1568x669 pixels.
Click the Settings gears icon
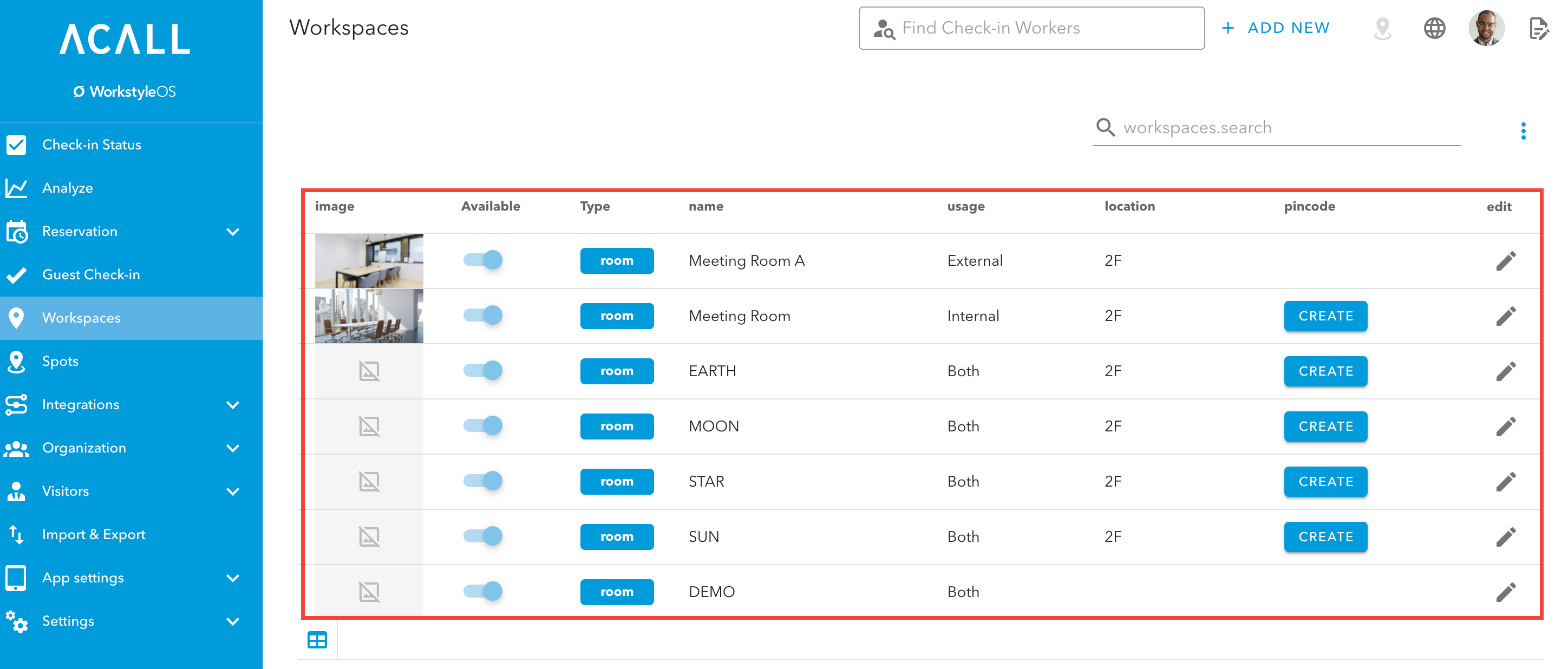point(16,621)
